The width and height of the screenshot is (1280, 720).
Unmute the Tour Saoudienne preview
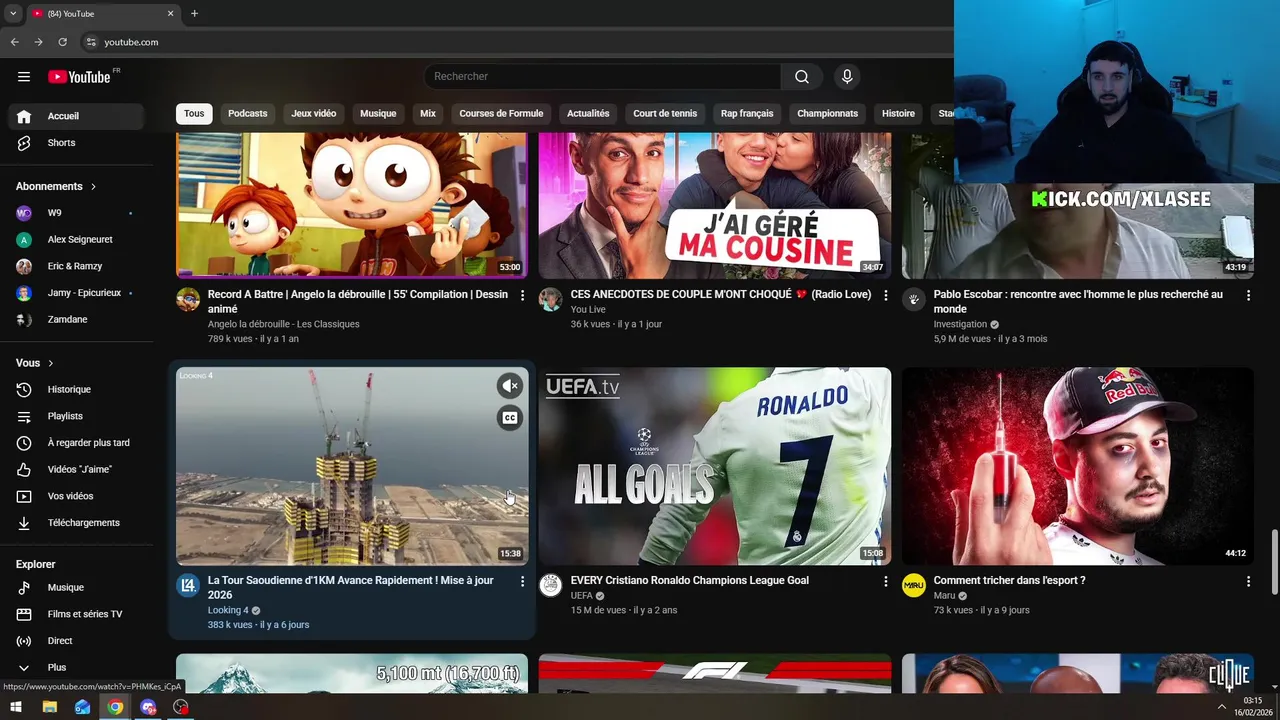click(510, 386)
